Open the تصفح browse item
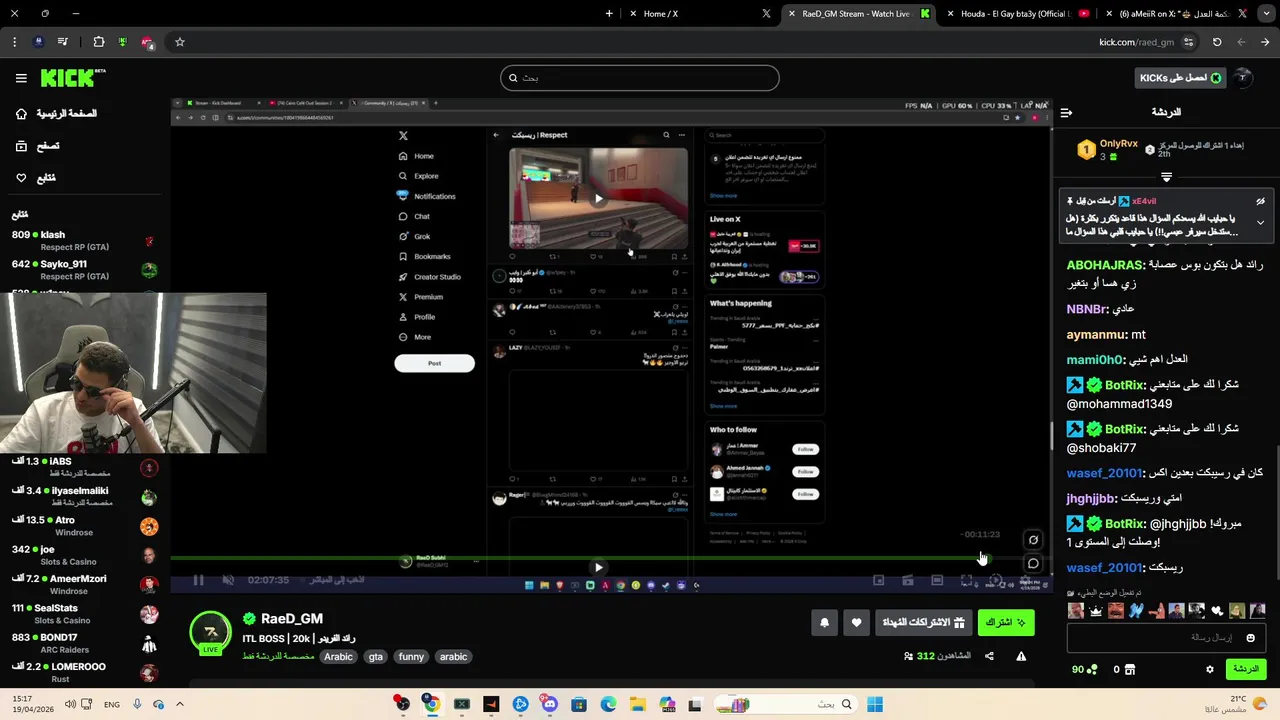The image size is (1280, 720). [x=37, y=146]
